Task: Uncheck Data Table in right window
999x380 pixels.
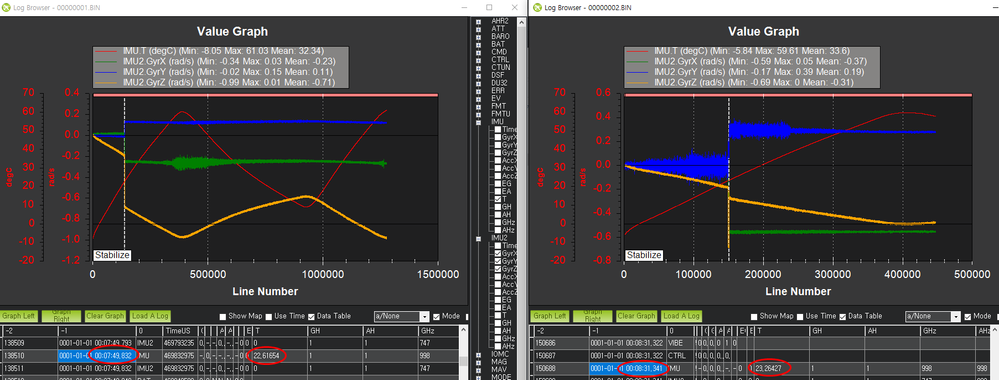Action: (x=842, y=316)
